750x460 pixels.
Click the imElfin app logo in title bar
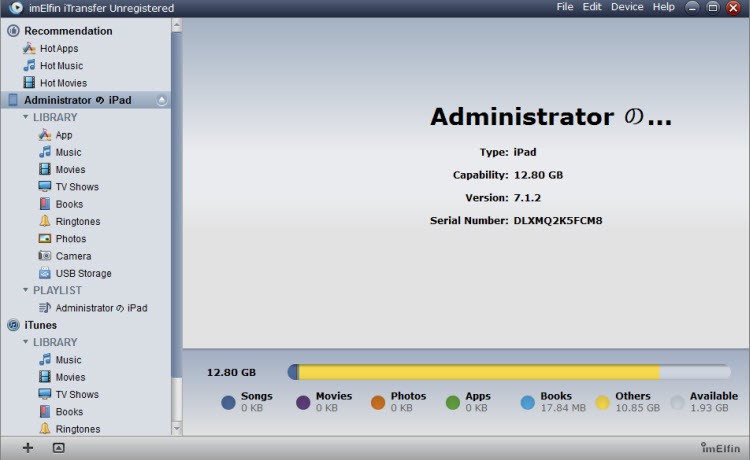point(16,8)
